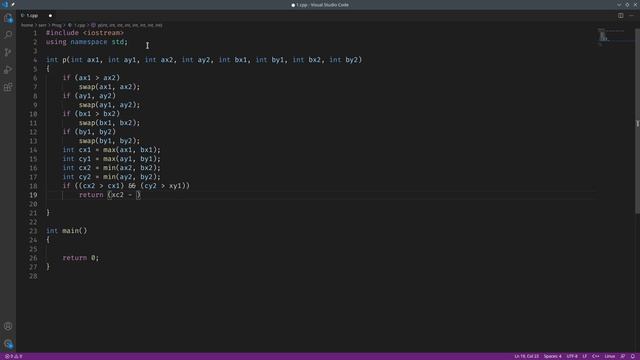Select the 1.cpp editor tab
The height and width of the screenshot is (360, 640).
coord(37,16)
